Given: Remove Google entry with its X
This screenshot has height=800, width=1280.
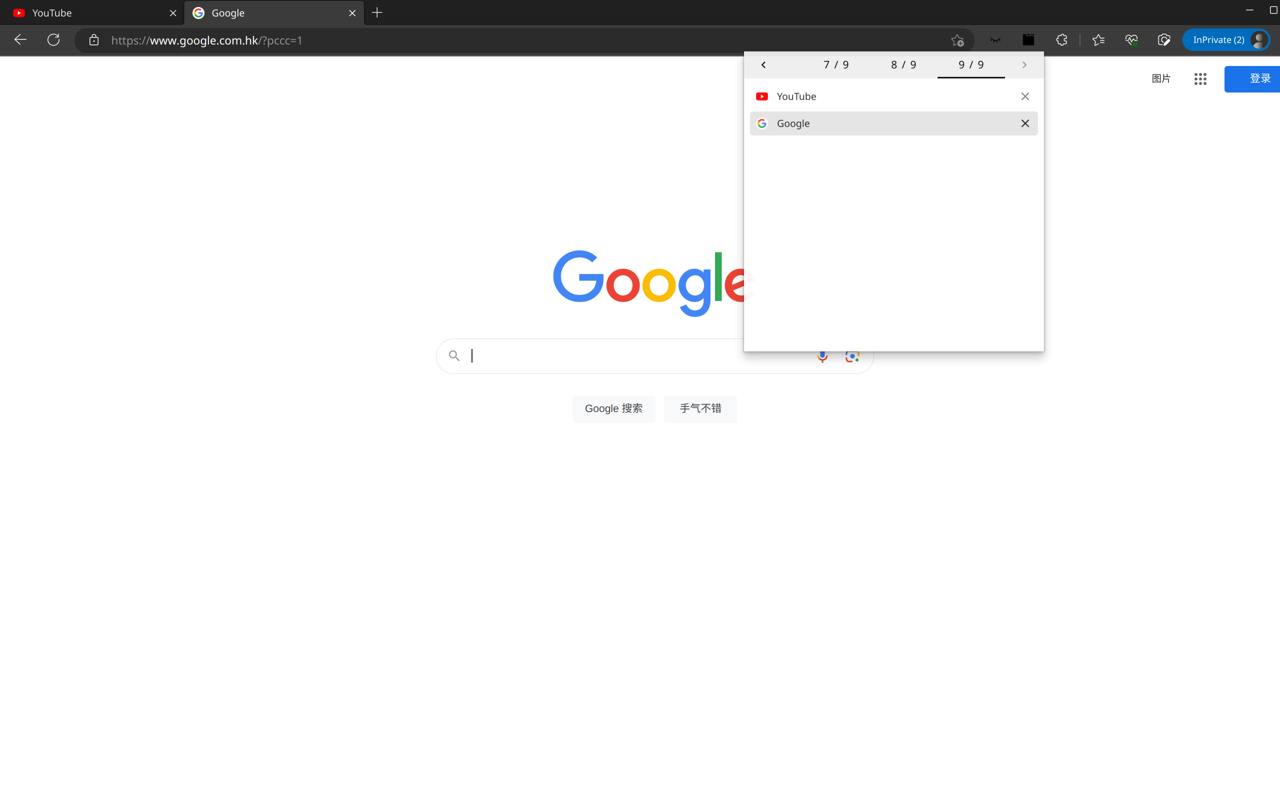Looking at the screenshot, I should 1025,123.
